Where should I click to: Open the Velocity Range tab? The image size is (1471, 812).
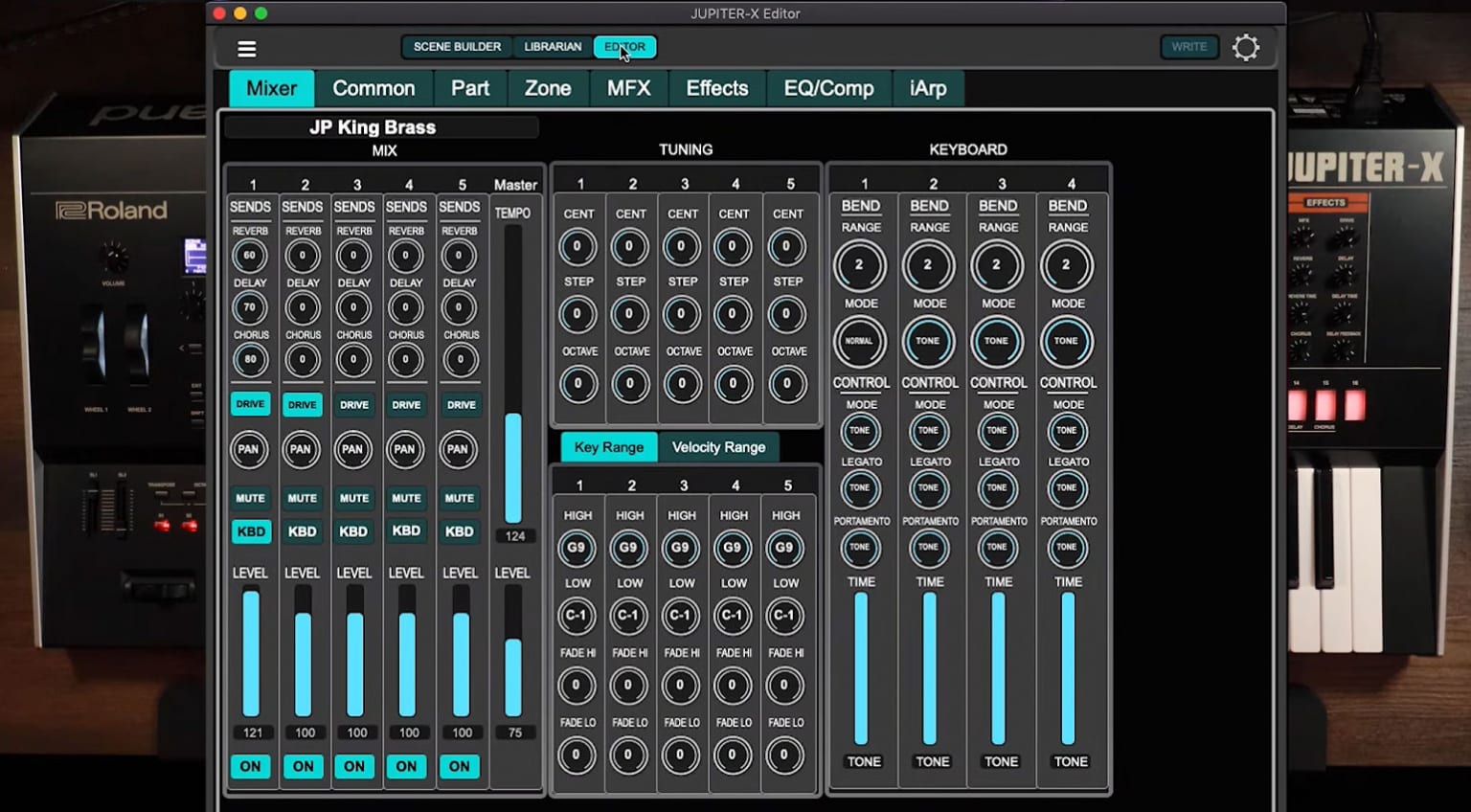click(718, 446)
